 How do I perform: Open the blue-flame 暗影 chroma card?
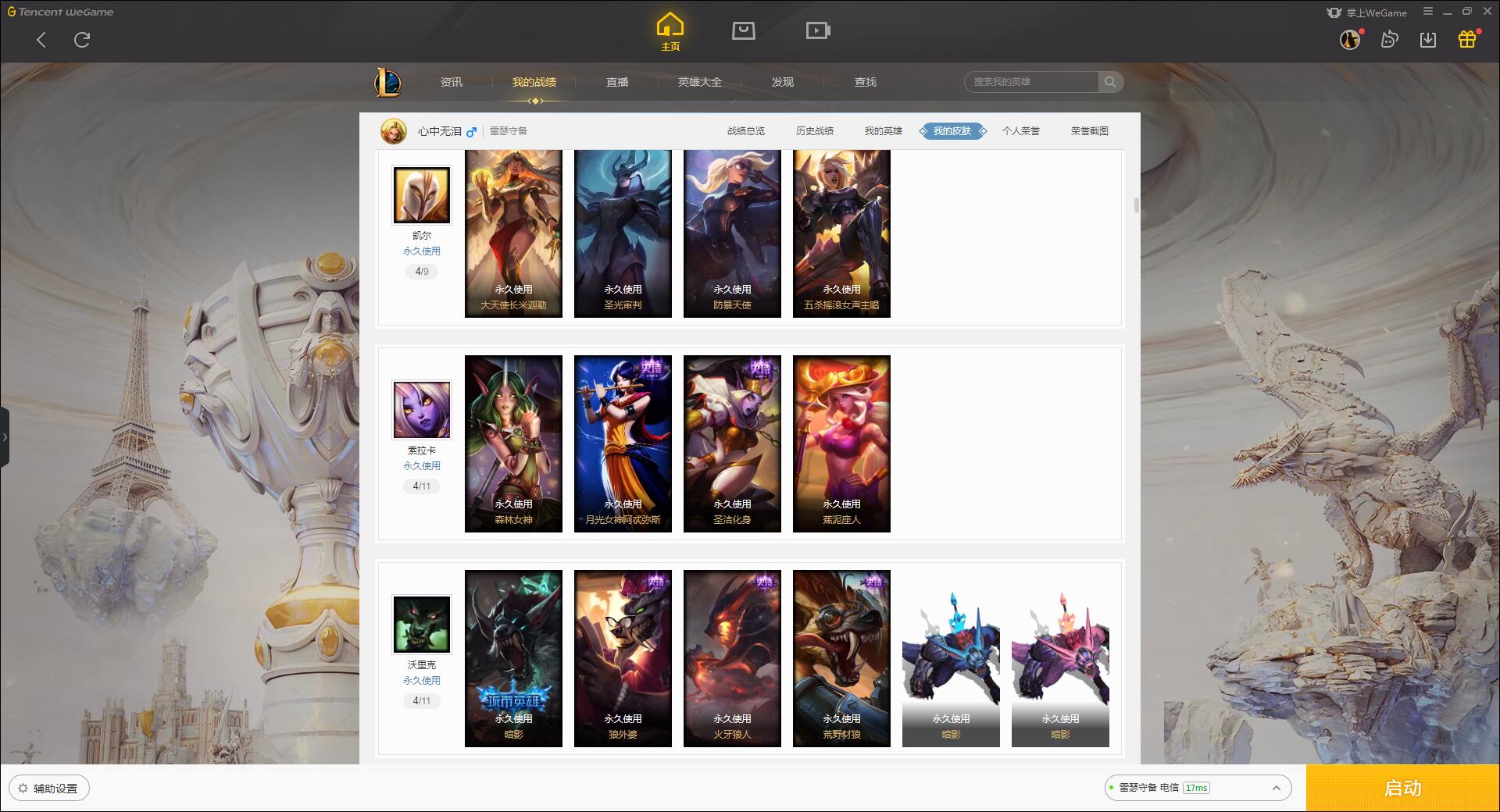click(x=951, y=658)
